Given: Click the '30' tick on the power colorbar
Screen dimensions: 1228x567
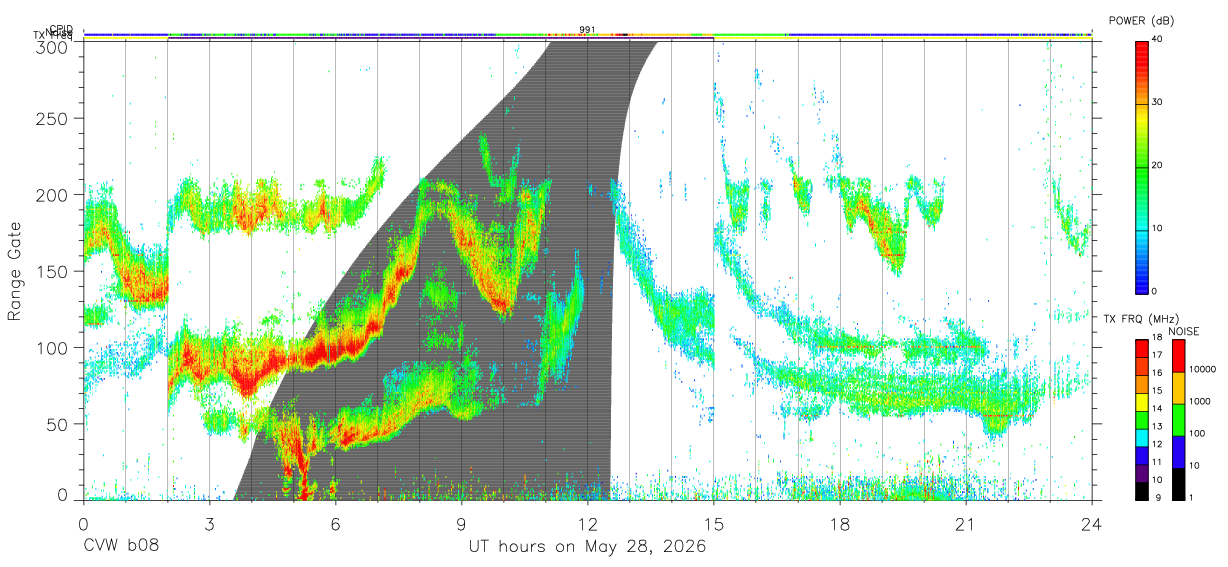Looking at the screenshot, I should click(x=1158, y=102).
